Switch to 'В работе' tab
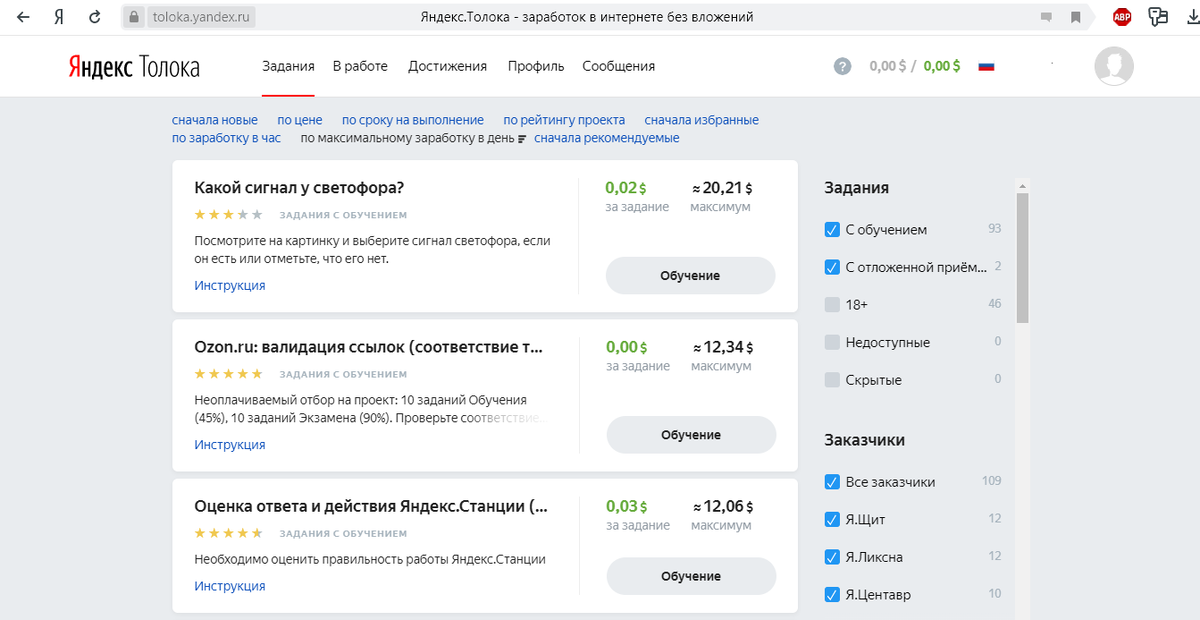 pyautogui.click(x=360, y=66)
